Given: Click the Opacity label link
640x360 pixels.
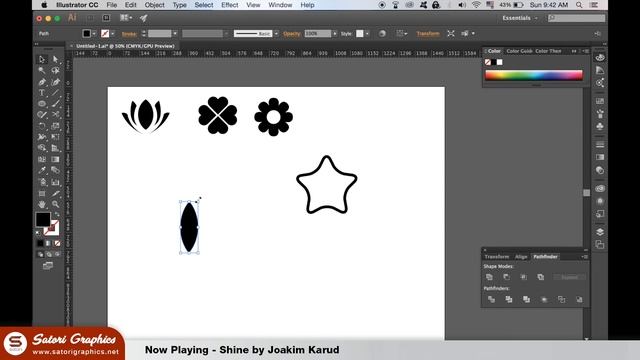Looking at the screenshot, I should click(291, 33).
